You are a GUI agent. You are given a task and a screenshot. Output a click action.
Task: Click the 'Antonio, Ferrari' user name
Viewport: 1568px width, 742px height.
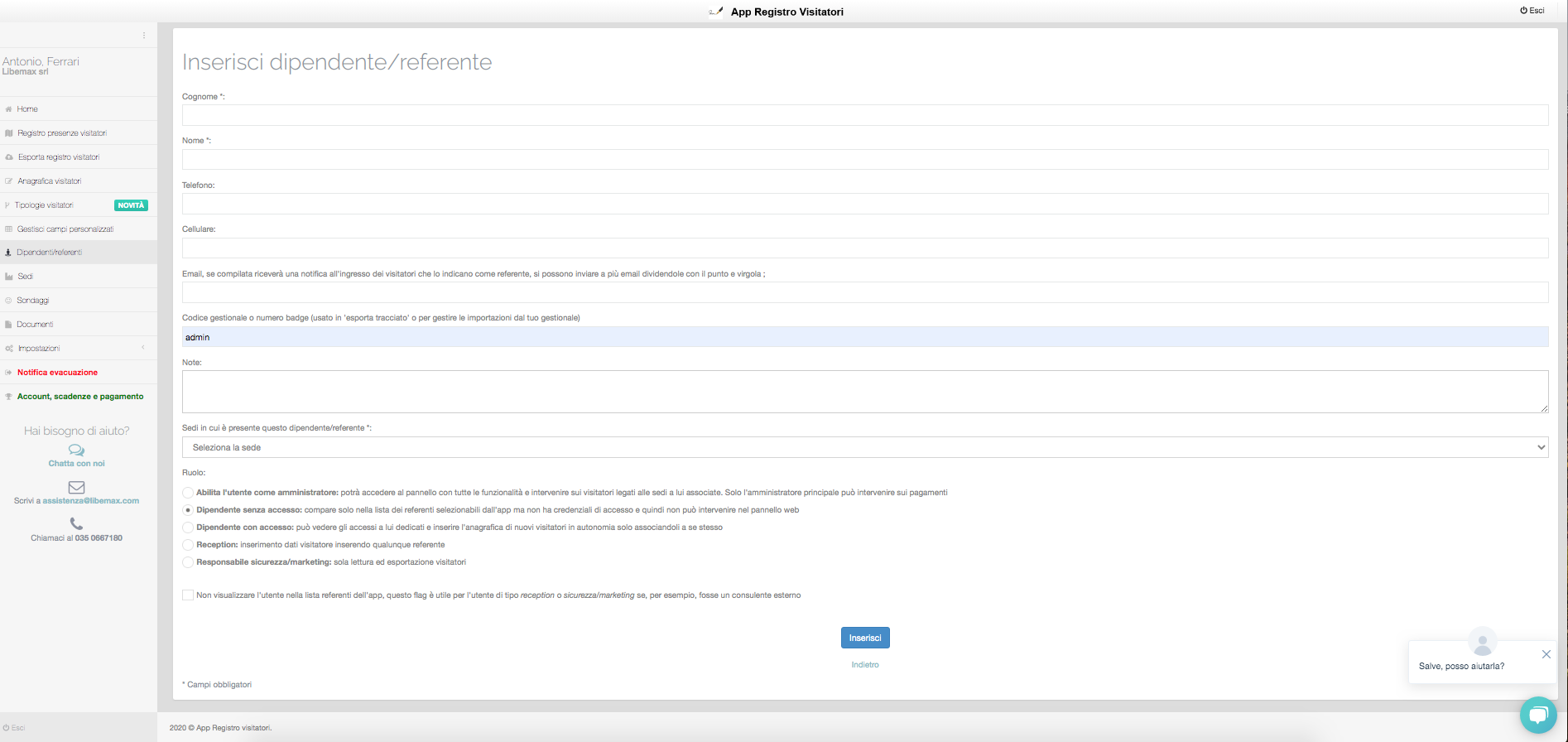(41, 61)
